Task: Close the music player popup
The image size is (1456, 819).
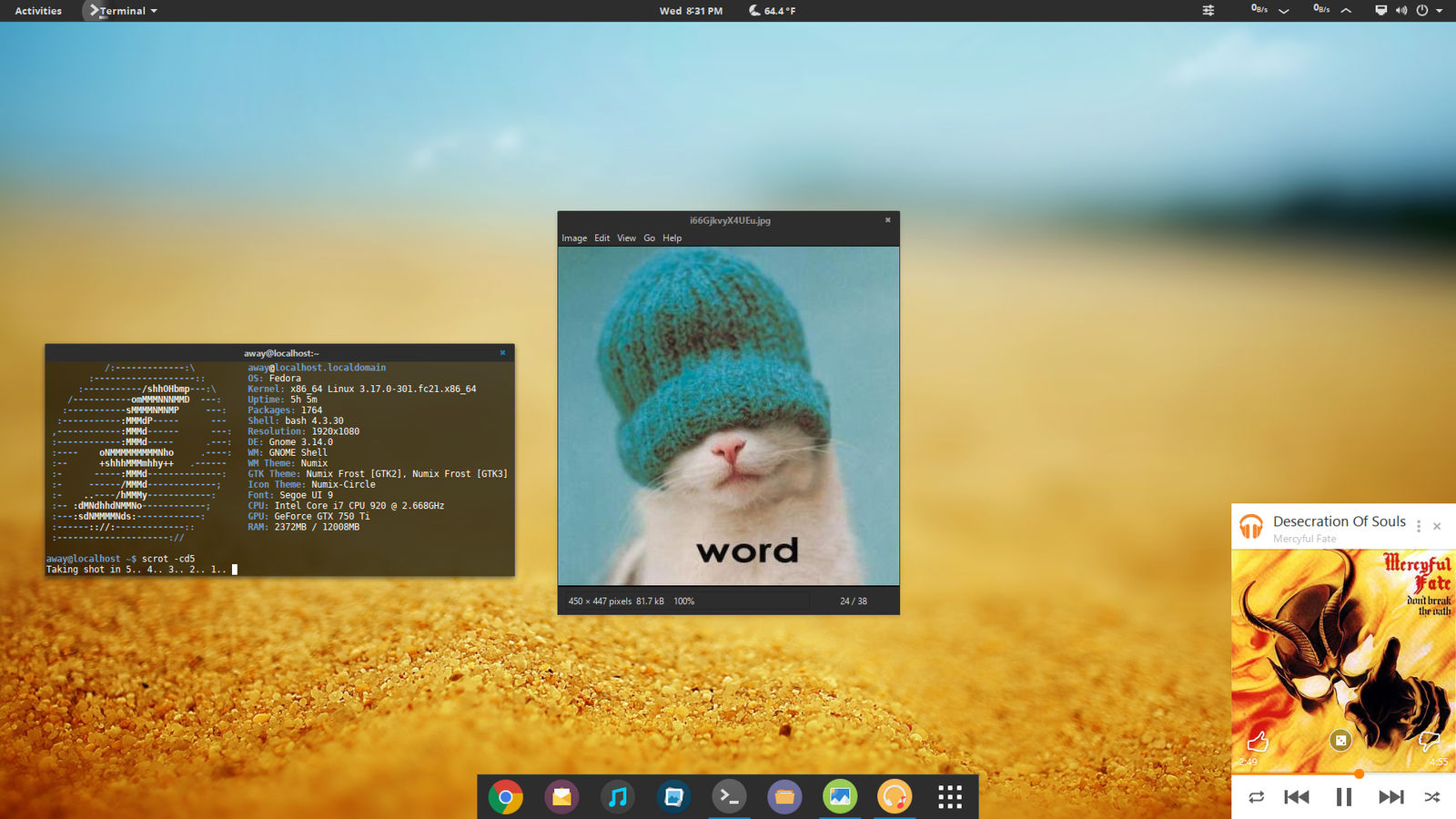Action: click(1437, 526)
